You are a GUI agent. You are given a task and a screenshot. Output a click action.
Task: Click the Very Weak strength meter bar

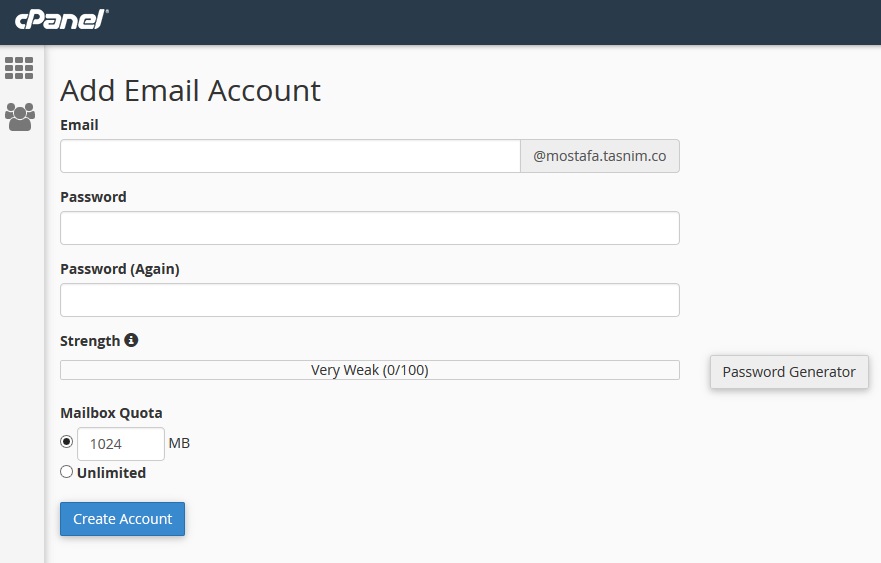[x=369, y=370]
